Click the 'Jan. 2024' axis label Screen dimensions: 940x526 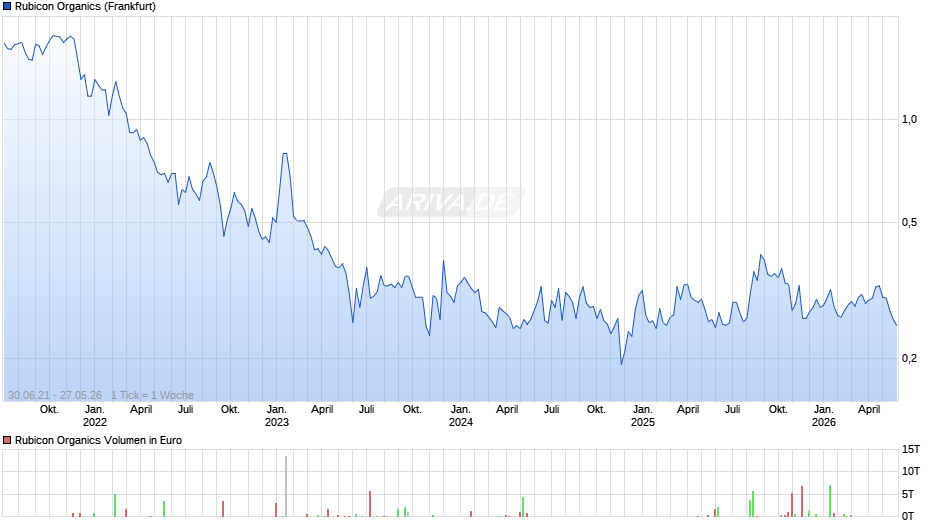click(460, 416)
